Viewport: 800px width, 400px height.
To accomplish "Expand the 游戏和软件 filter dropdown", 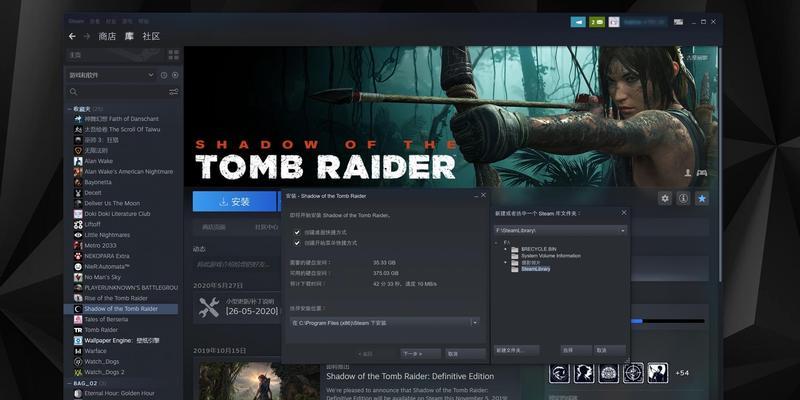I will 111,75.
